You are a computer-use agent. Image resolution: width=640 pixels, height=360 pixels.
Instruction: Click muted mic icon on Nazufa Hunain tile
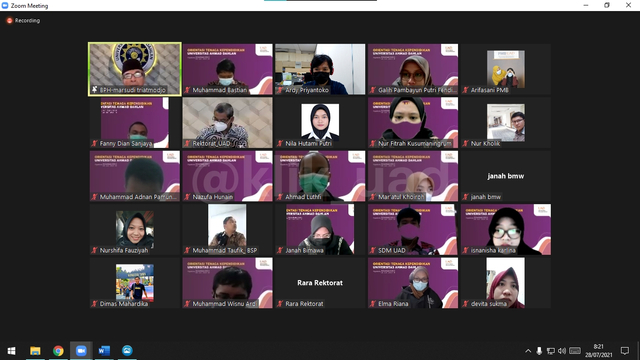(x=187, y=197)
